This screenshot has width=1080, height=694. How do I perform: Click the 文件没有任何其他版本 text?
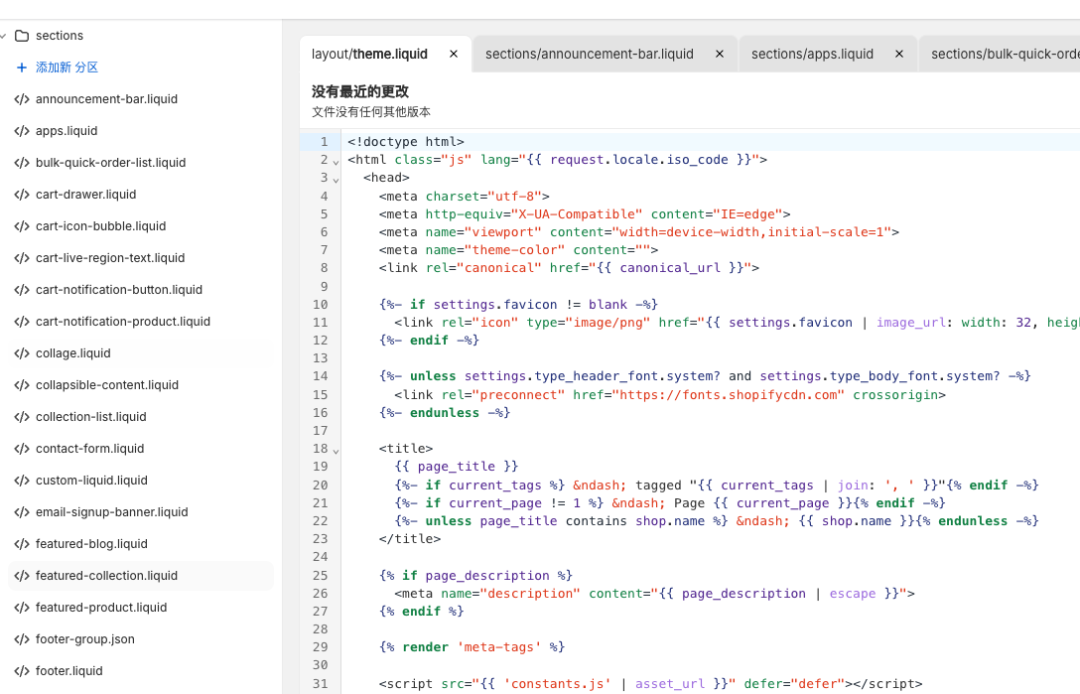coord(371,112)
